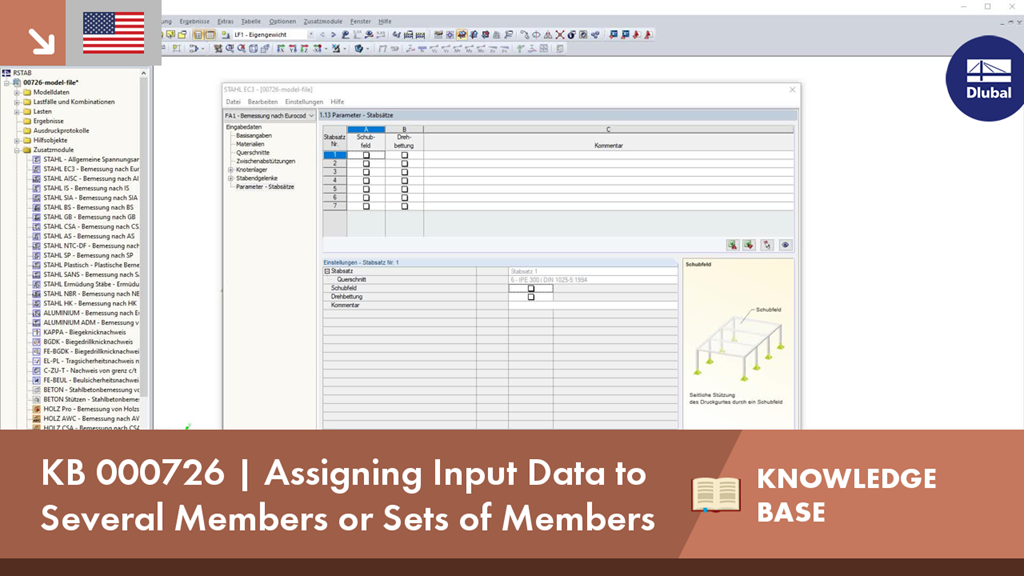Expand the Hilfsobjekte tree node
This screenshot has width=1024, height=576.
[17, 140]
